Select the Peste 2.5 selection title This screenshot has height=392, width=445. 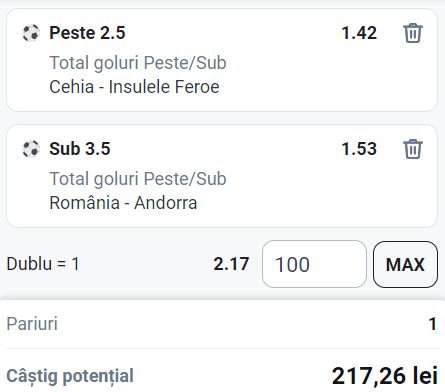[x=87, y=33]
